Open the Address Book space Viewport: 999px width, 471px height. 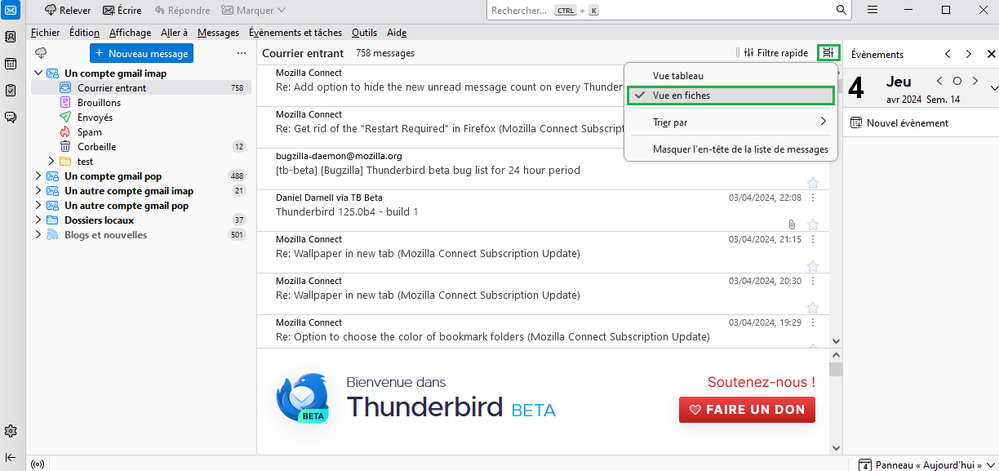coord(10,37)
